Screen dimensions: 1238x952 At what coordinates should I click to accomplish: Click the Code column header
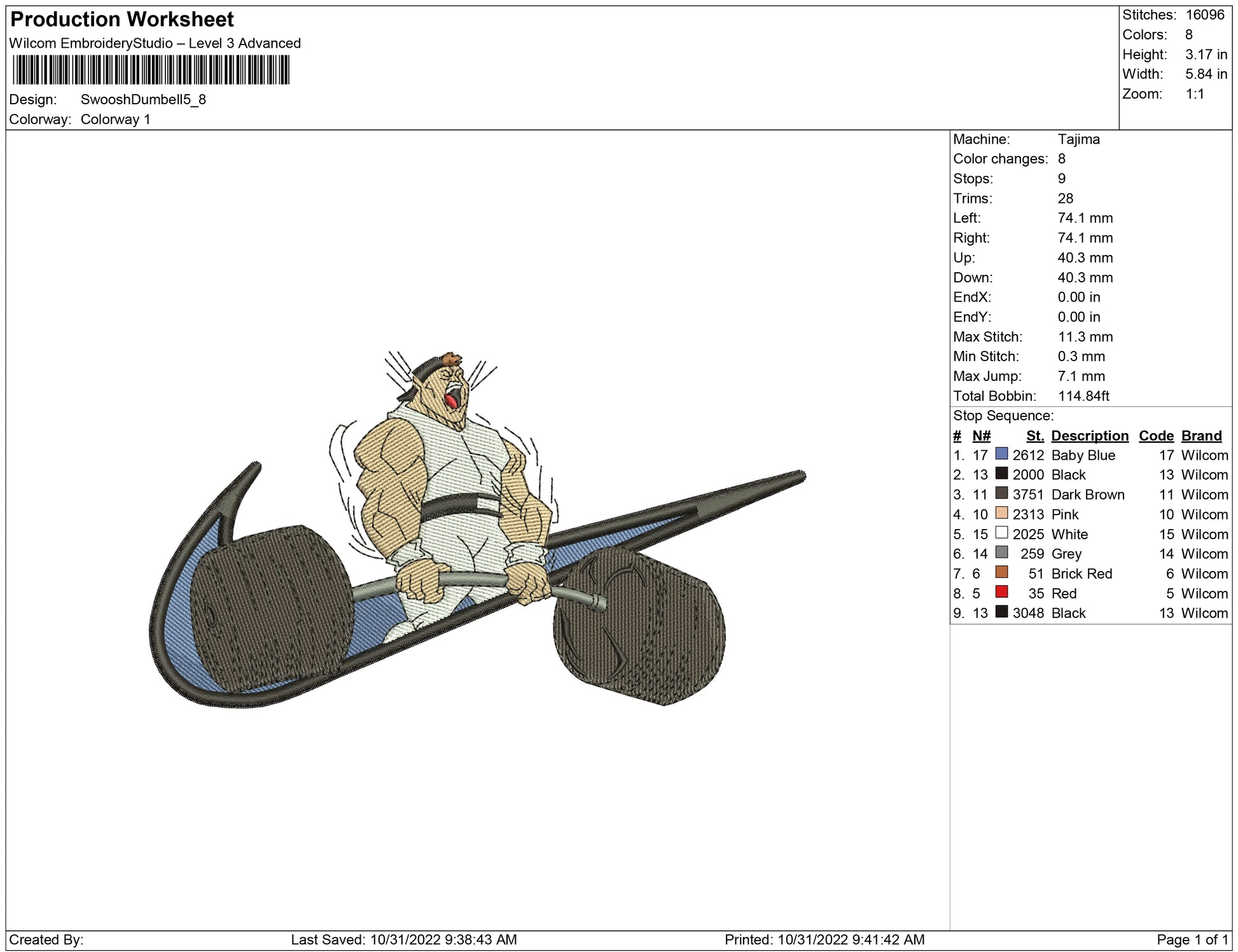[1155, 436]
